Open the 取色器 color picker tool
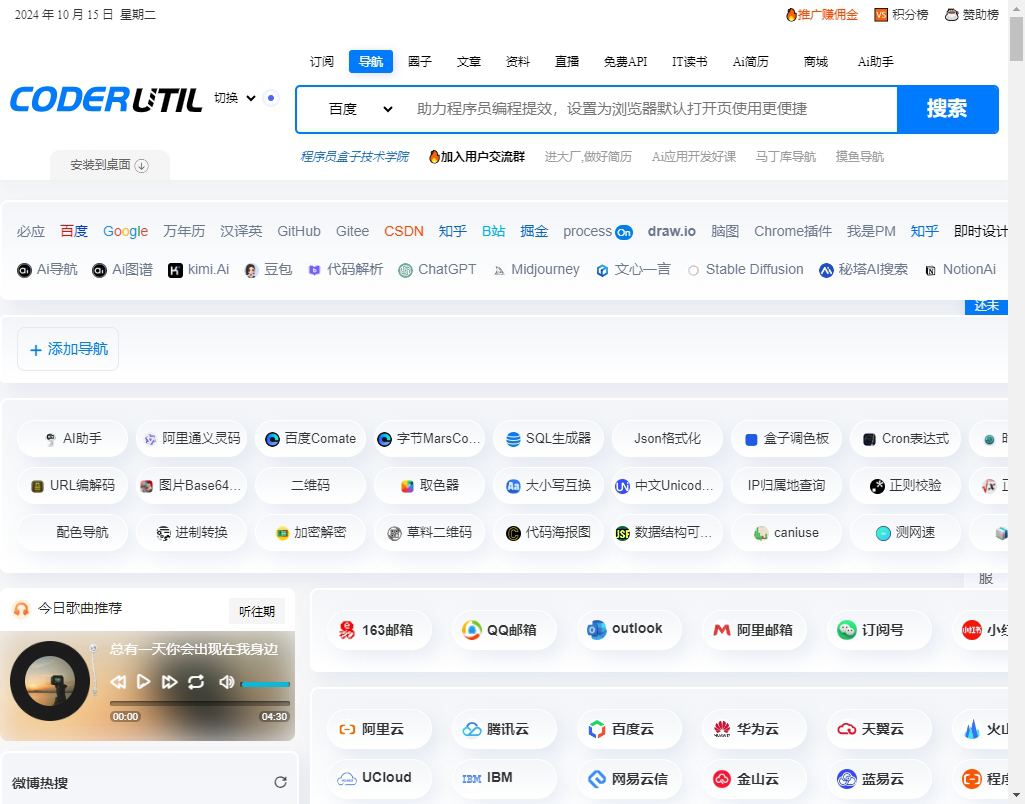 (429, 486)
